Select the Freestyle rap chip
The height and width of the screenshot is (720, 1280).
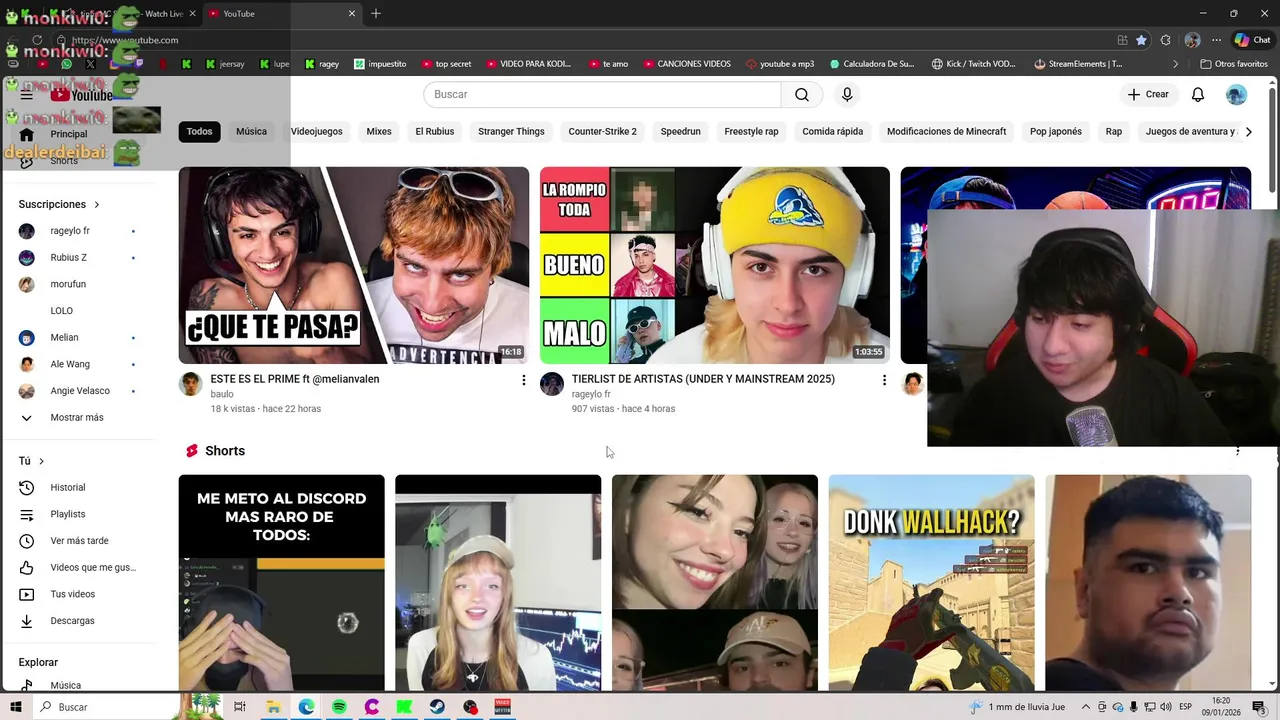751,131
